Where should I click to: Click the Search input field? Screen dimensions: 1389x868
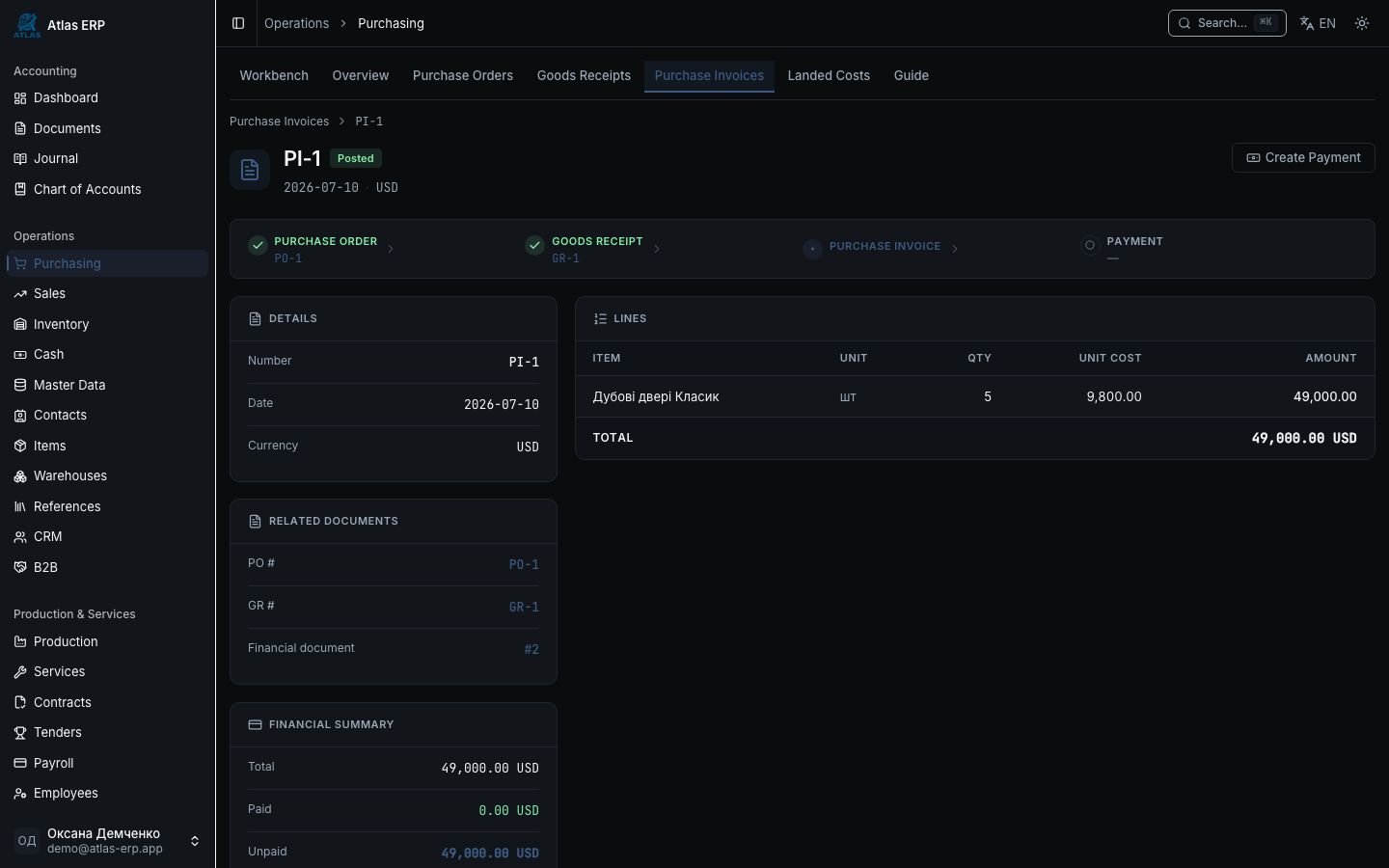pyautogui.click(x=1227, y=23)
